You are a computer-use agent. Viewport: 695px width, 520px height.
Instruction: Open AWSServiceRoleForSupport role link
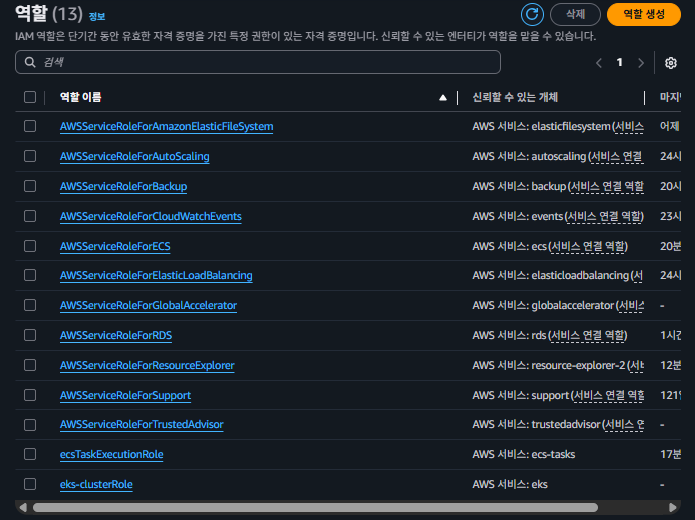click(x=125, y=395)
